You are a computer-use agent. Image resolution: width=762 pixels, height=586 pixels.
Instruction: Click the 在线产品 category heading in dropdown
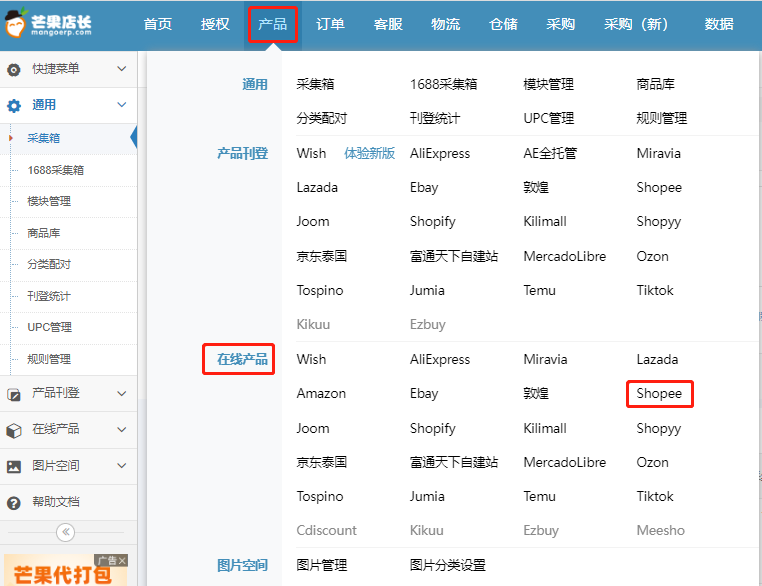[x=242, y=360]
